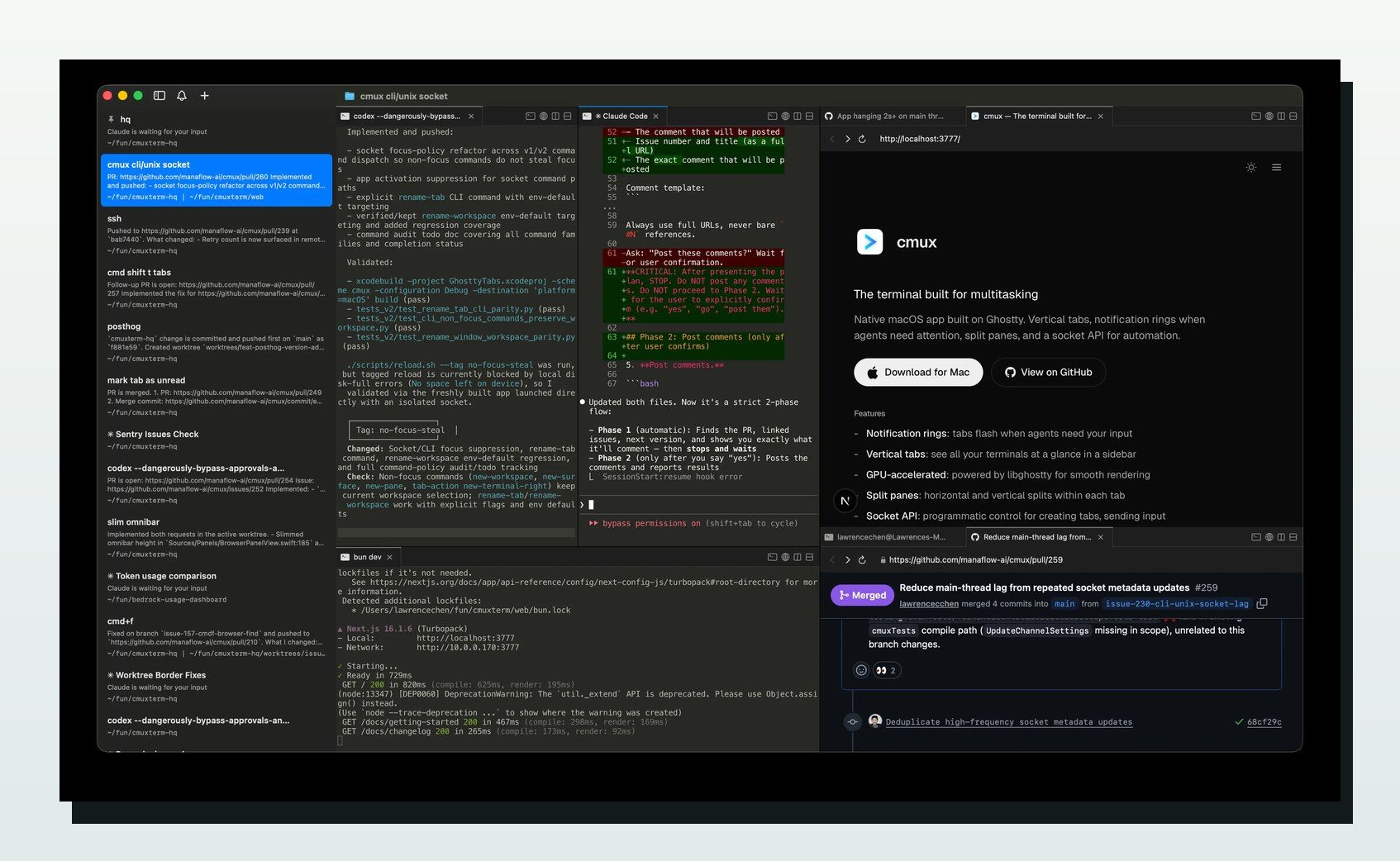
Task: Split Claude Code pane right icon
Action: (797, 117)
